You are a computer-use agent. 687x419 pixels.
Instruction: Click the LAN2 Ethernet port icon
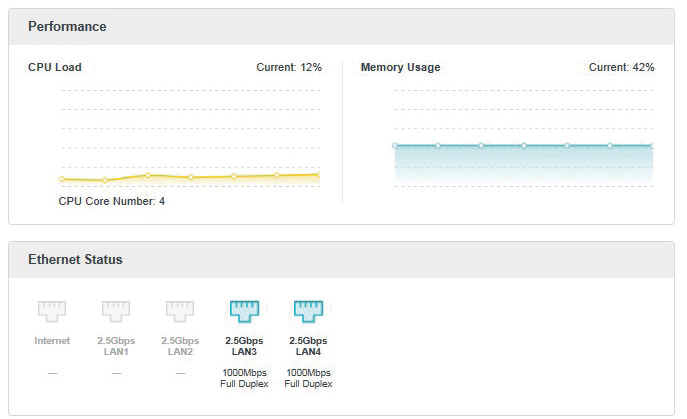coord(180,311)
